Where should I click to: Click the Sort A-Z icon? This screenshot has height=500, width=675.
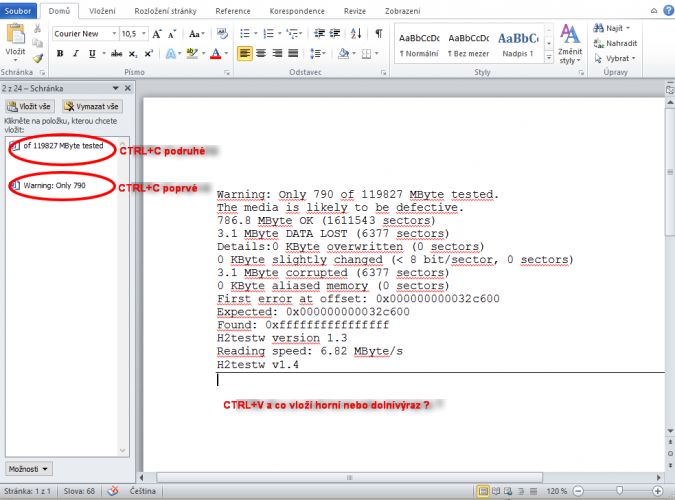click(356, 34)
